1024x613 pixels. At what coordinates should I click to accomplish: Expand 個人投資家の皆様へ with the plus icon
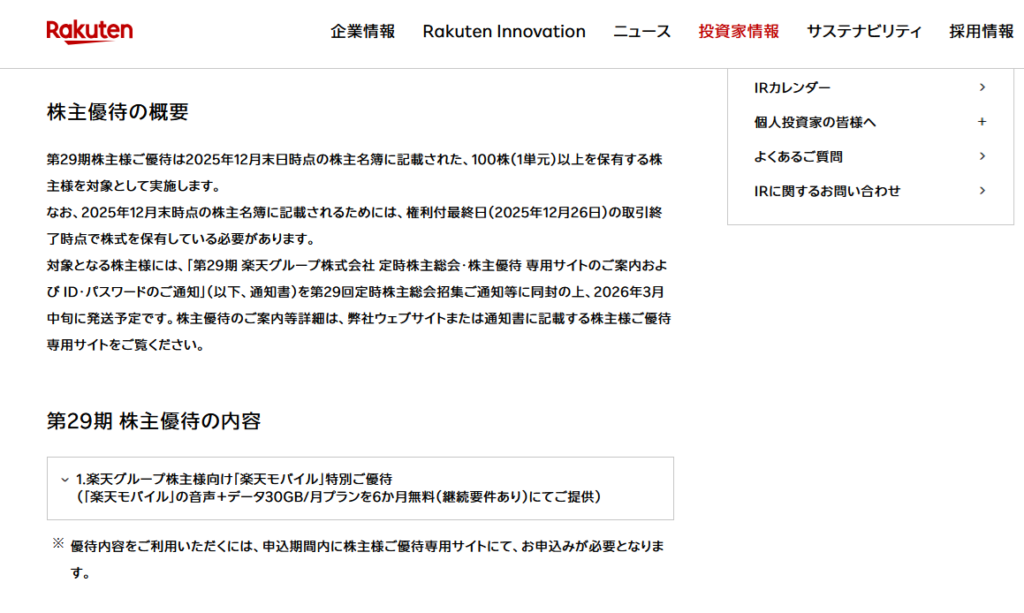coord(982,122)
